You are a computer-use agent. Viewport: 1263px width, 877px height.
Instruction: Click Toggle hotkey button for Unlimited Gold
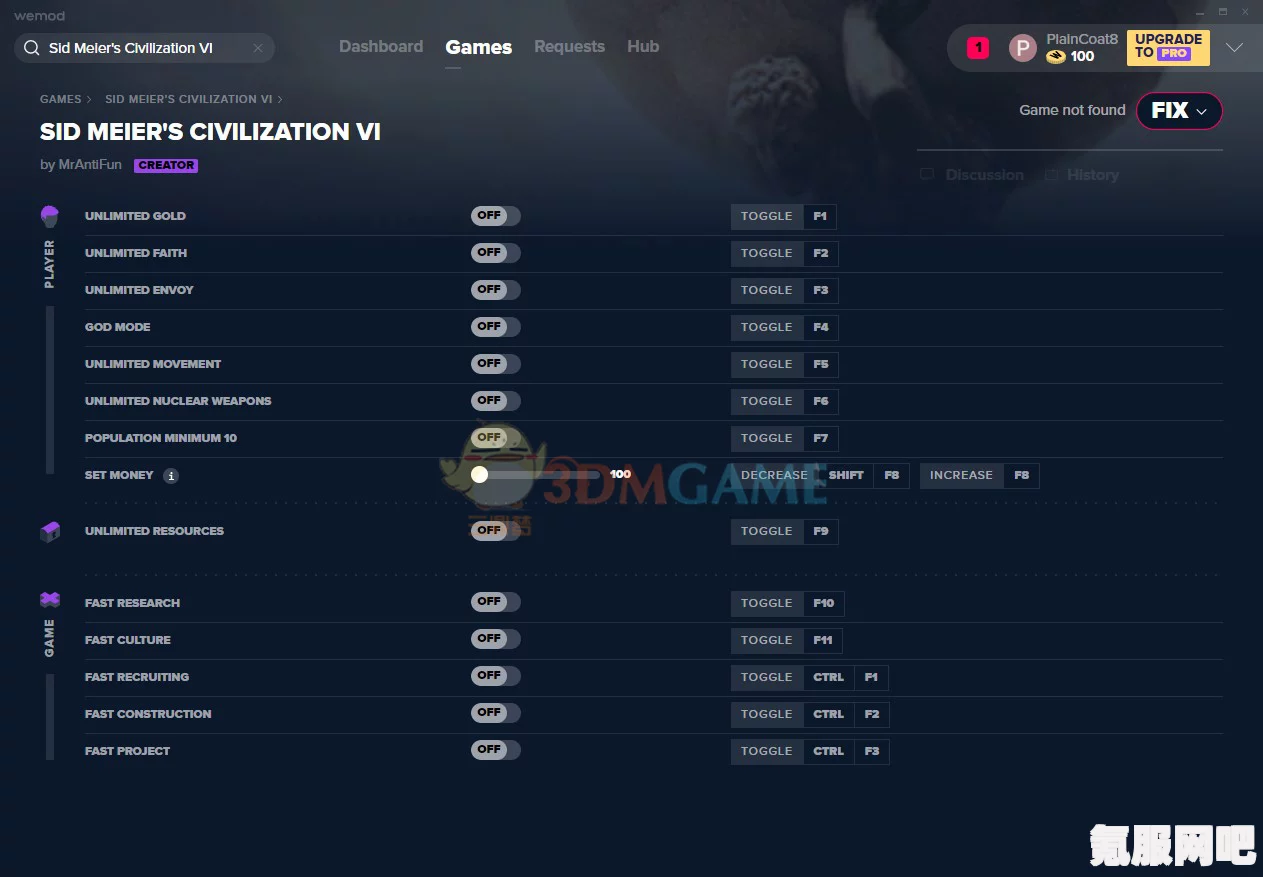pyautogui.click(x=767, y=216)
